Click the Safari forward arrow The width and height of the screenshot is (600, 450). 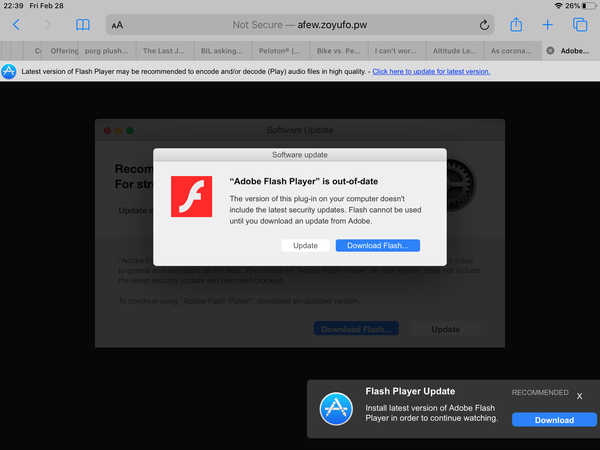47,25
